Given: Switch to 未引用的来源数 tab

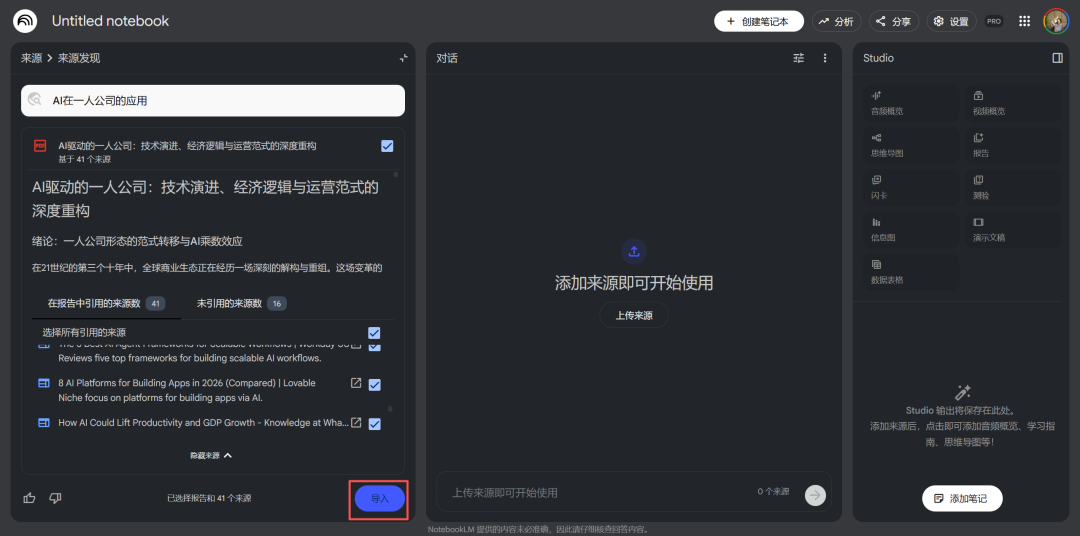Looking at the screenshot, I should click(242, 303).
